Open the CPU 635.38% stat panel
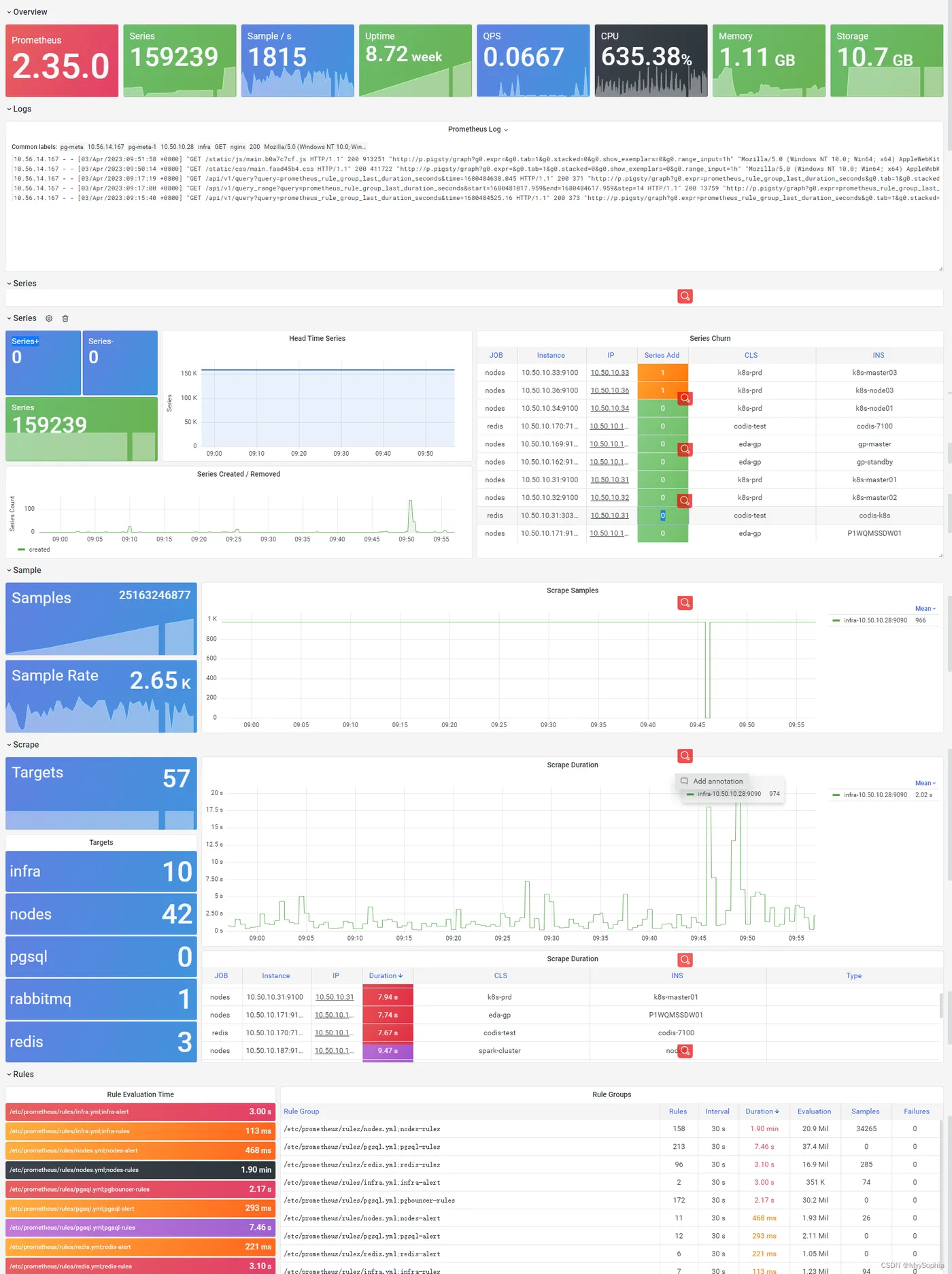 tap(651, 61)
